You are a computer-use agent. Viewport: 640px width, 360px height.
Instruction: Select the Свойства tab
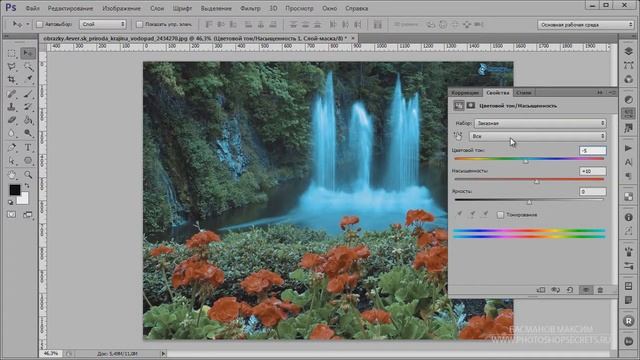[x=498, y=93]
